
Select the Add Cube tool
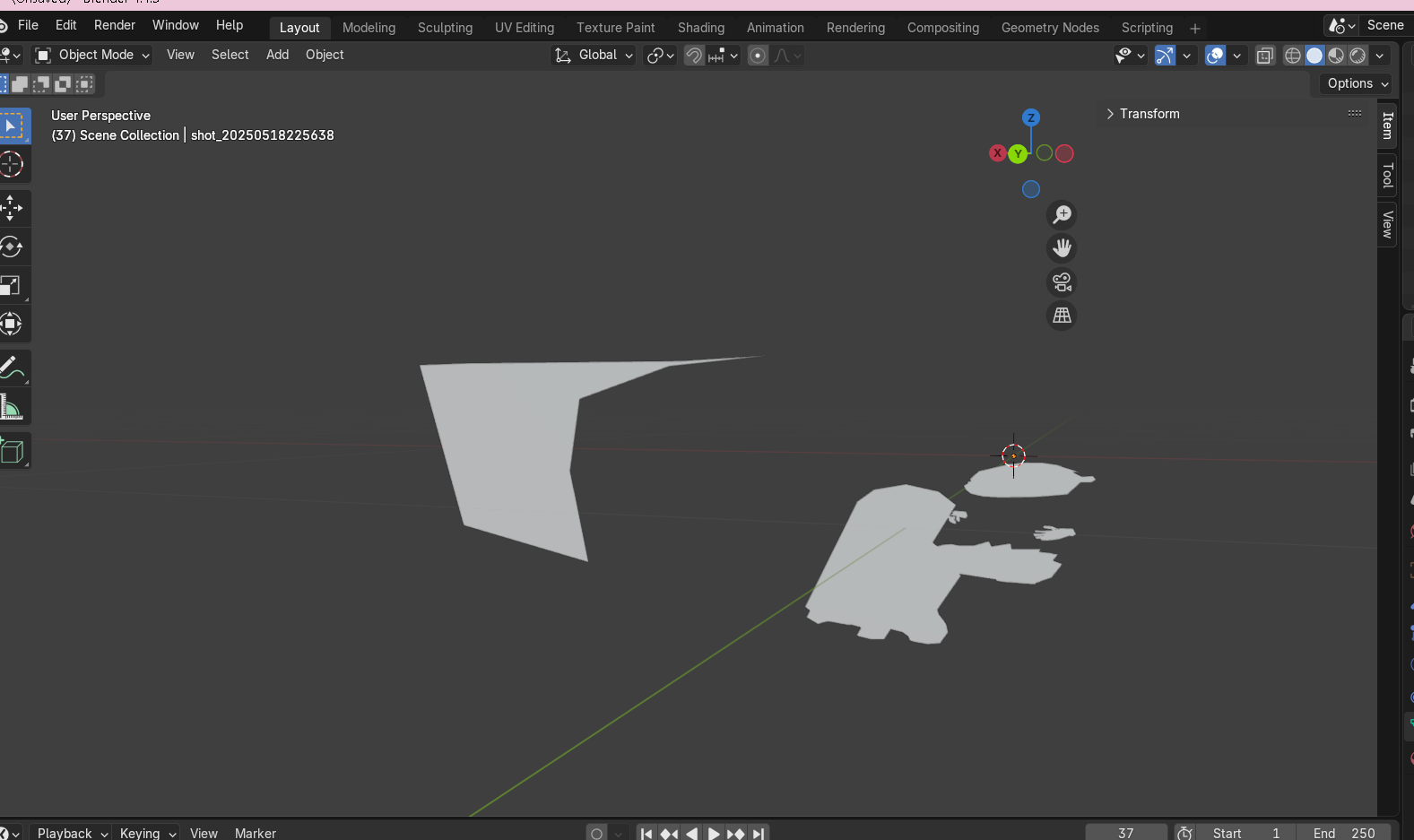(x=13, y=451)
